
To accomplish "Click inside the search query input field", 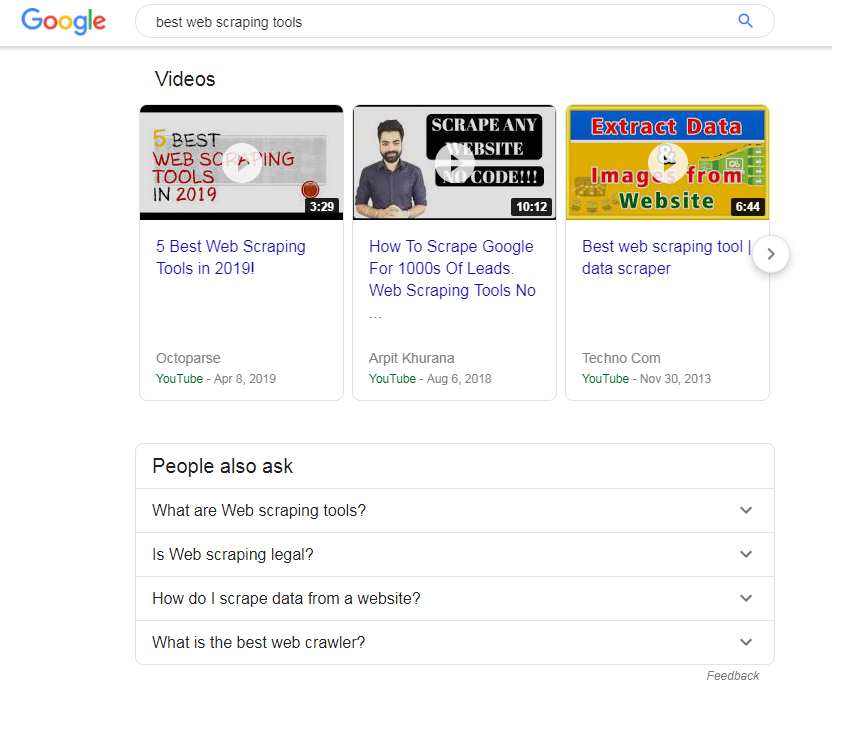I will [x=430, y=21].
